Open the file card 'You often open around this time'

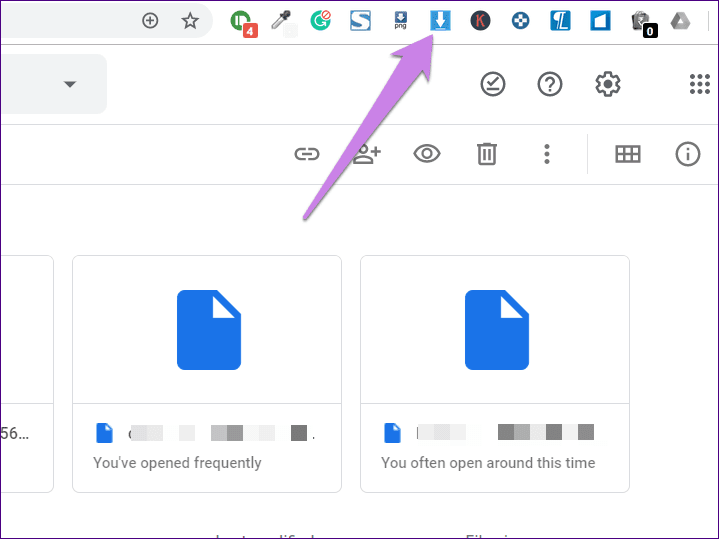(495, 374)
